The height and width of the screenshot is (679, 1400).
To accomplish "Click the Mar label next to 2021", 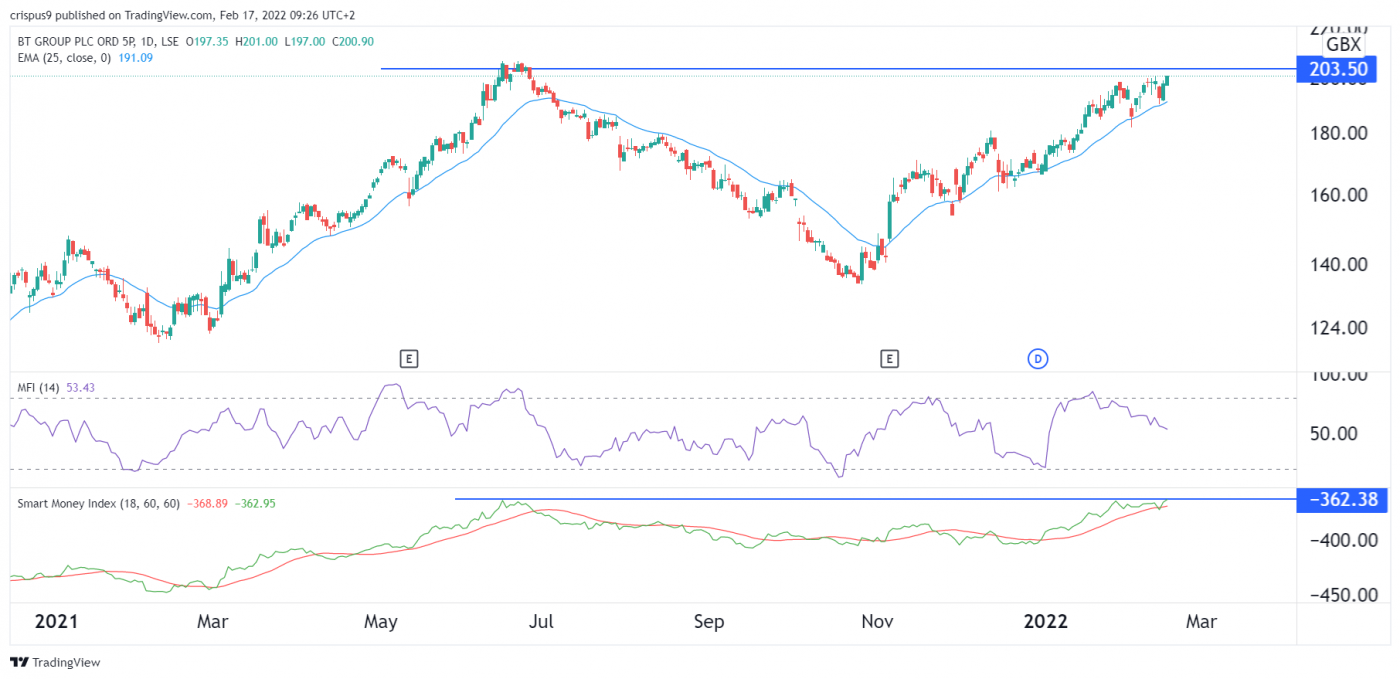I will point(212,622).
